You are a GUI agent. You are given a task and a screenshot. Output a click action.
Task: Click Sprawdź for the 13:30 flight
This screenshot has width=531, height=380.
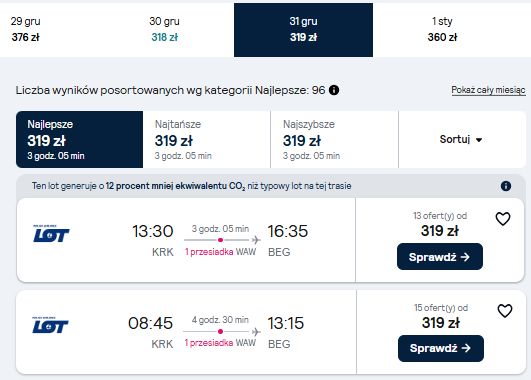pos(440,257)
